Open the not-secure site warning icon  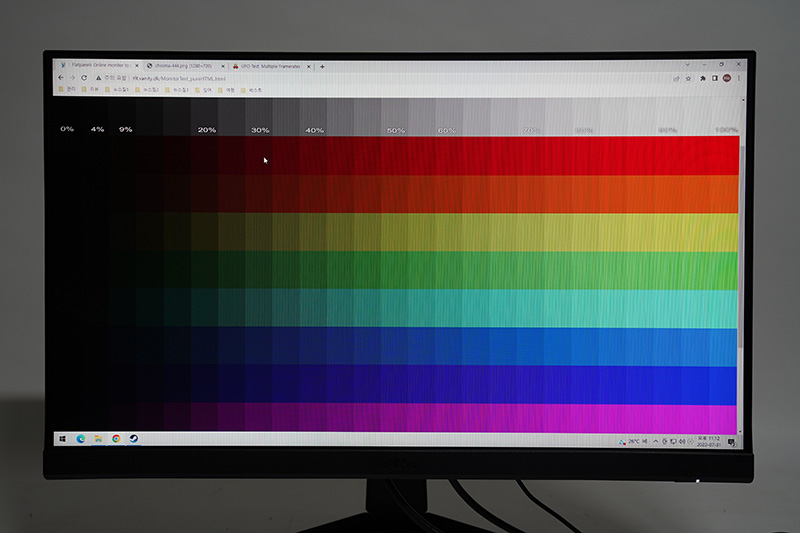point(98,78)
